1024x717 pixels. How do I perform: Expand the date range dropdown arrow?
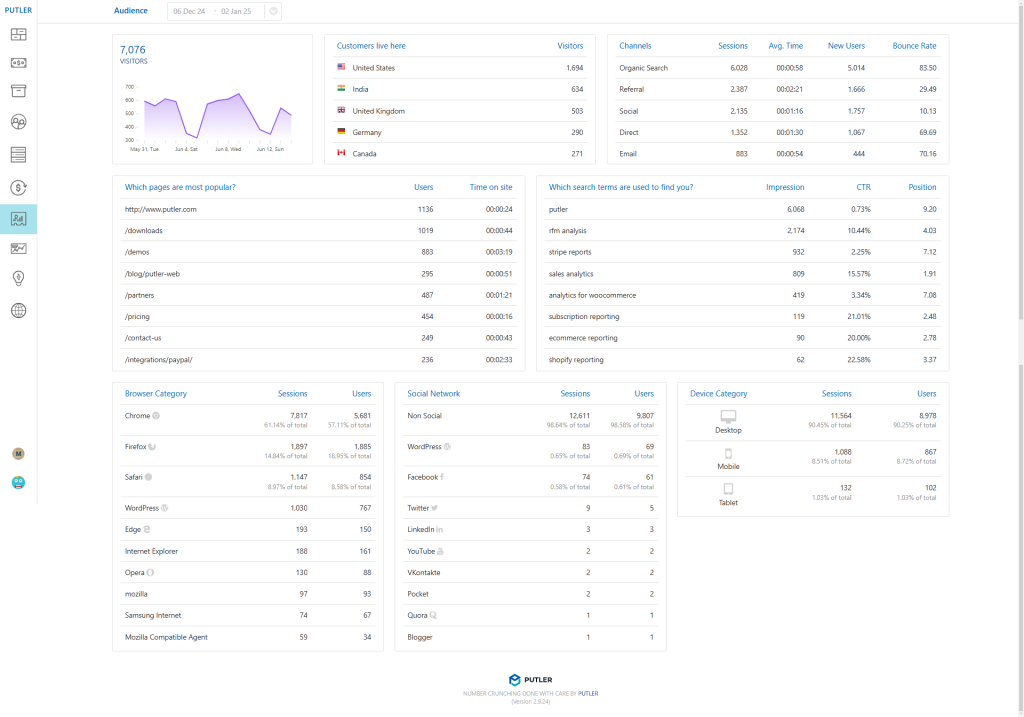[x=274, y=11]
